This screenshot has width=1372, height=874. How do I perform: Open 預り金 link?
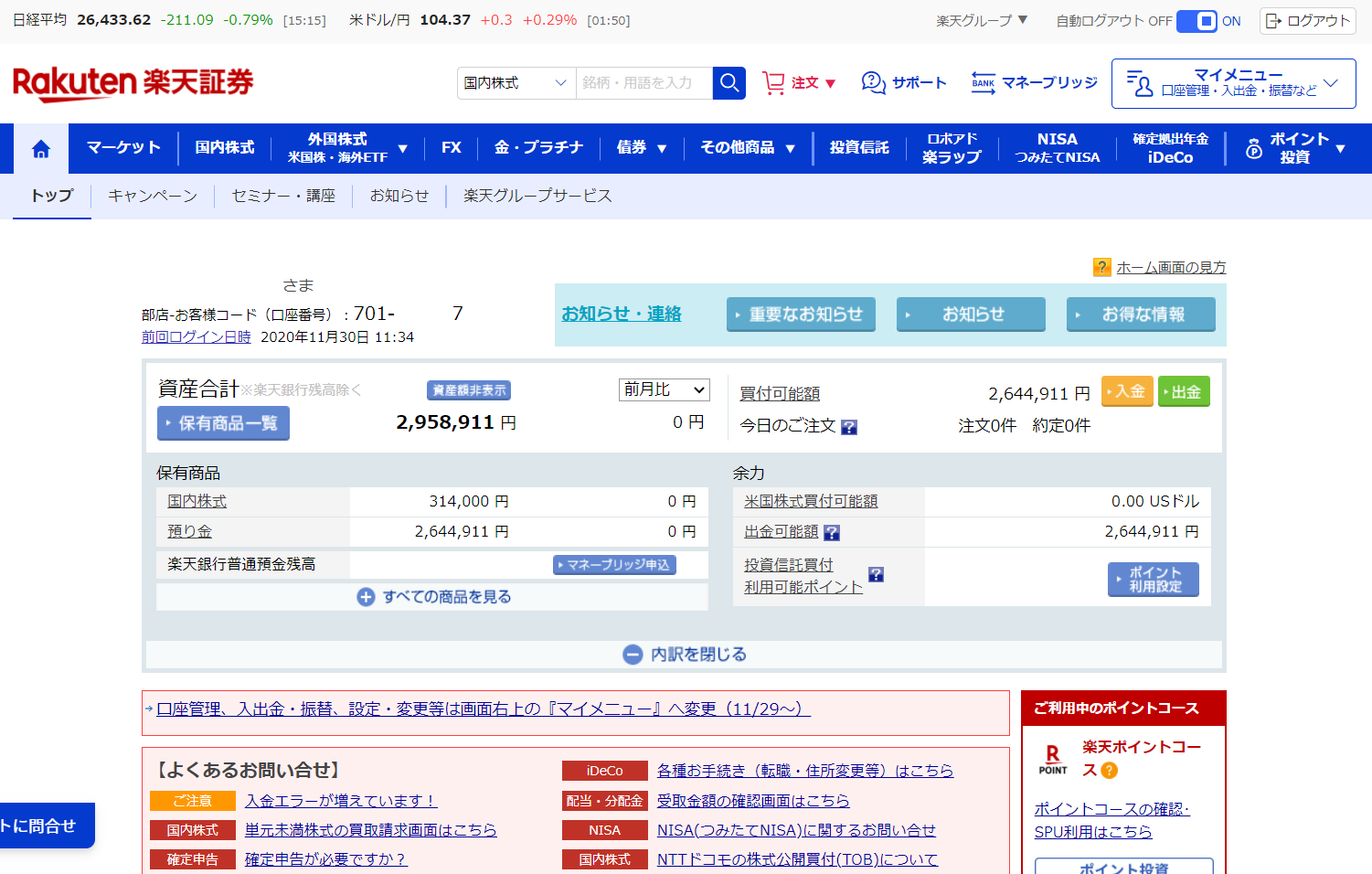tap(189, 531)
